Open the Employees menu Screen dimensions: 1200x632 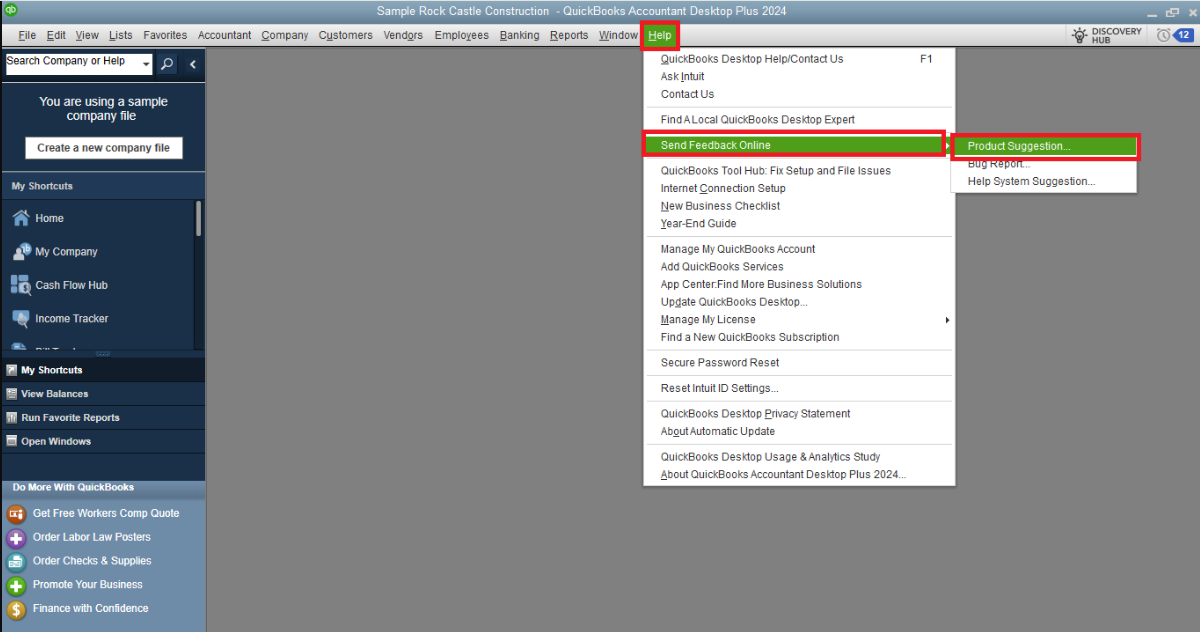[x=462, y=35]
